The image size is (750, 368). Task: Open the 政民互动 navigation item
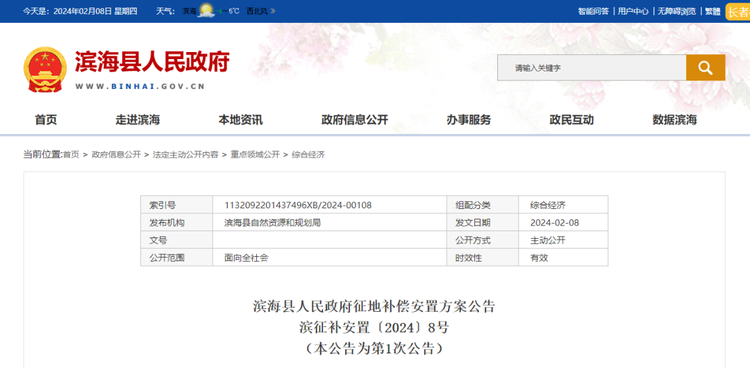[572, 120]
